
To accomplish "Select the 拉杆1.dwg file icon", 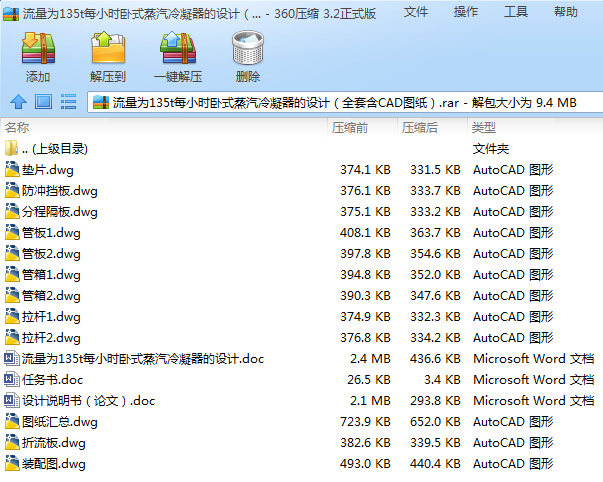I will point(12,317).
